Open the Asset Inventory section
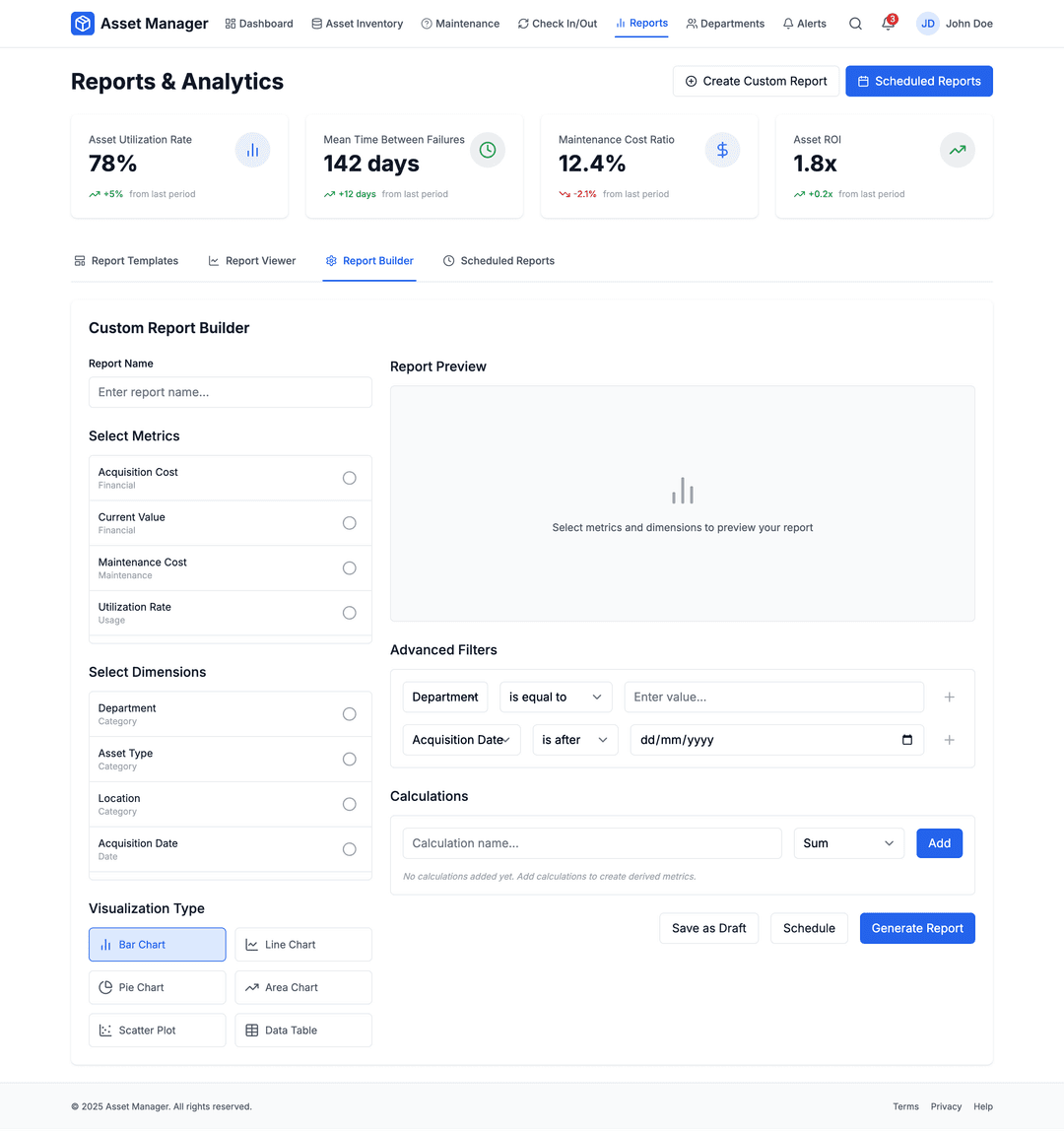 click(357, 23)
